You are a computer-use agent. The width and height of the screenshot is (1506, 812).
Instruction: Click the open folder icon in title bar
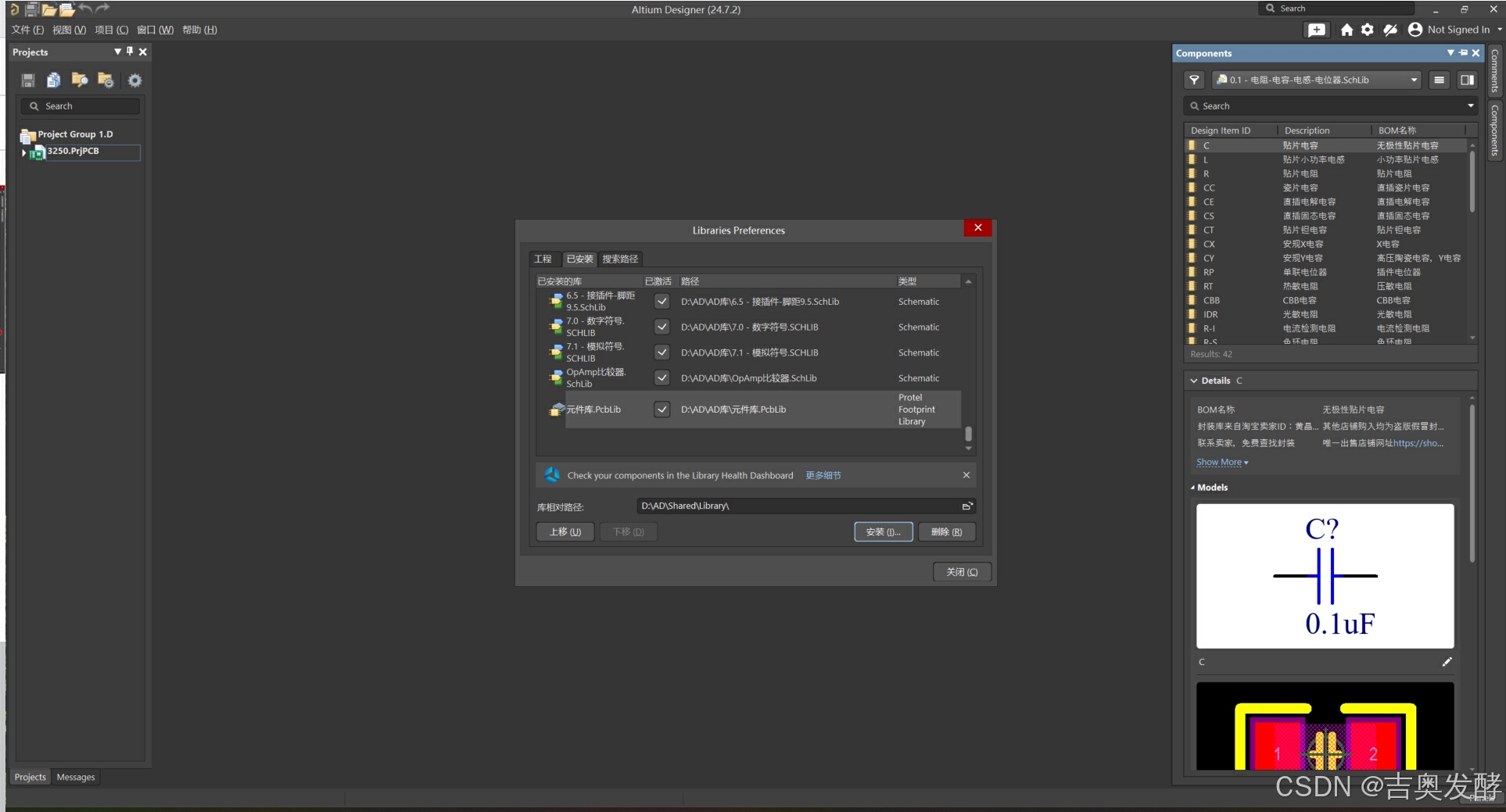click(48, 9)
